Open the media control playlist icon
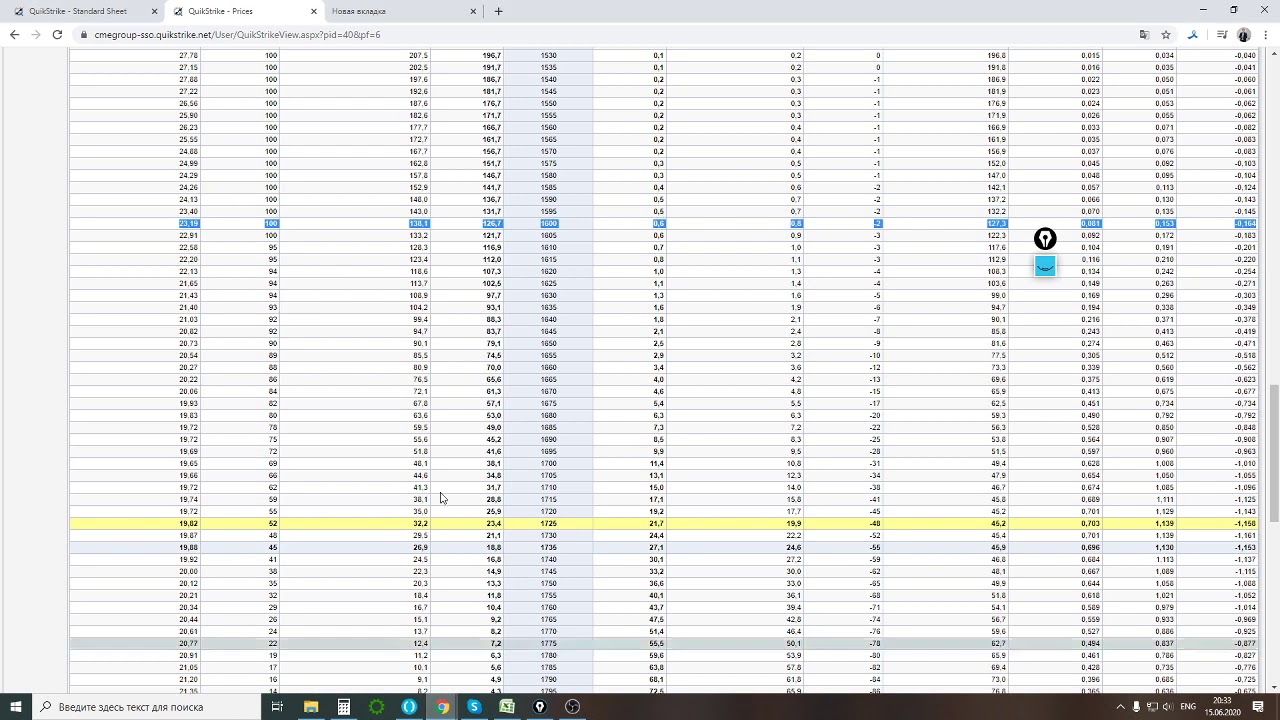Image resolution: width=1280 pixels, height=720 pixels. pos(1223,34)
